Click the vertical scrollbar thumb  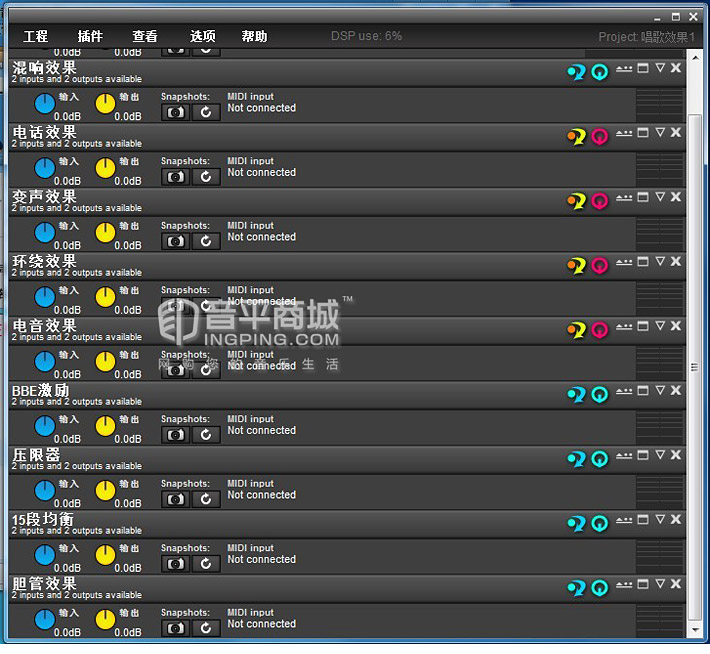[x=695, y=367]
